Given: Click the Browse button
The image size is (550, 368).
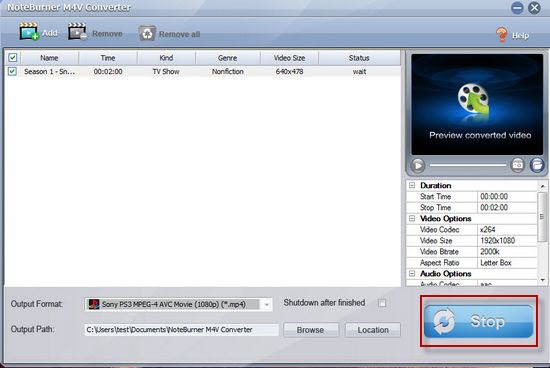Looking at the screenshot, I should point(310,330).
